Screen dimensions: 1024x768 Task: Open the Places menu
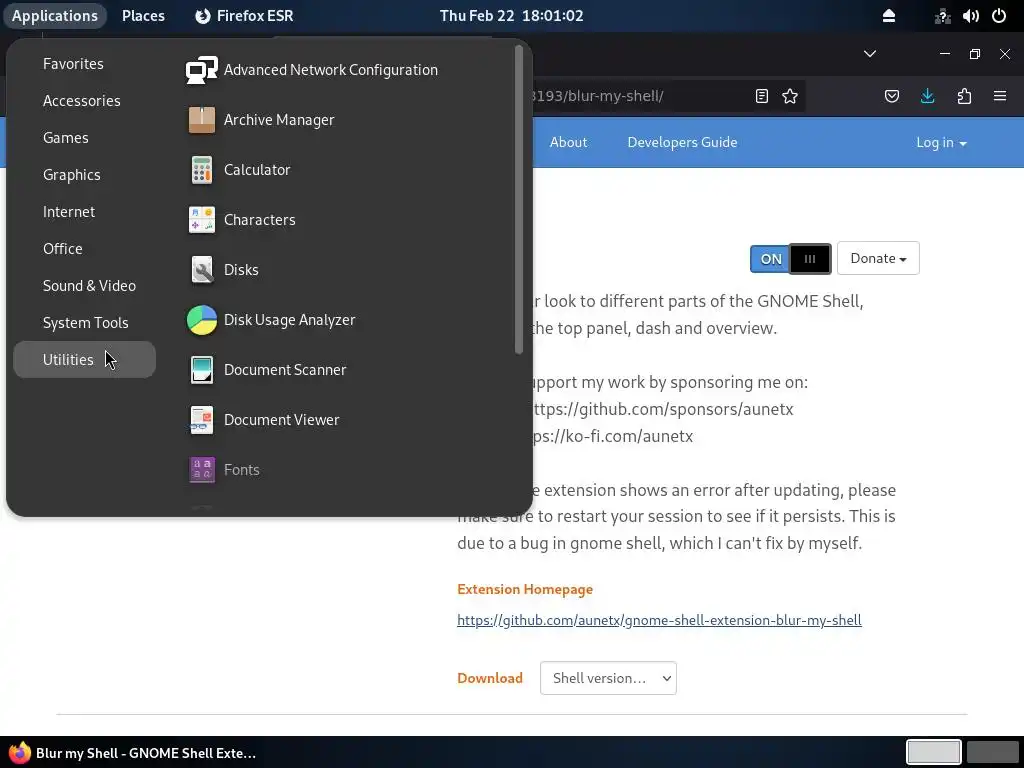pyautogui.click(x=143, y=16)
